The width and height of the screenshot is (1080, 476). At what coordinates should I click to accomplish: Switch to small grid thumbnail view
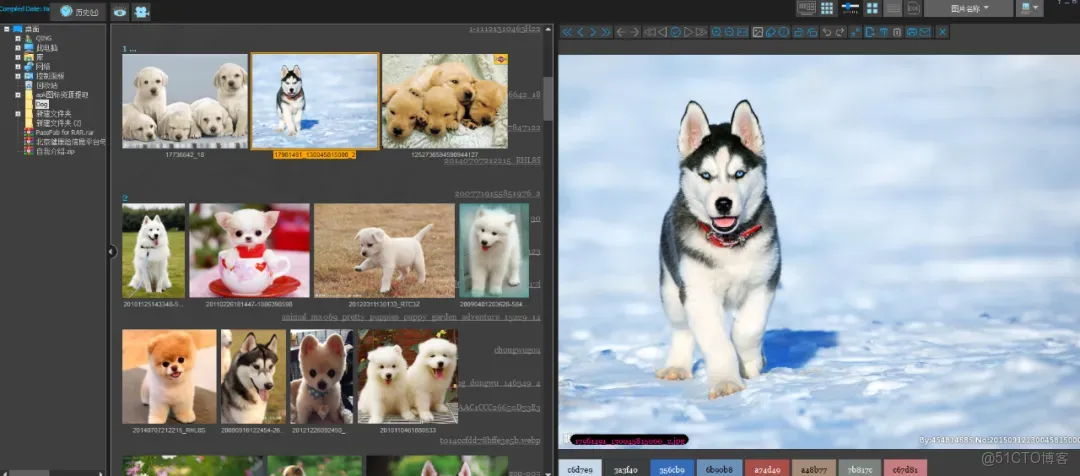tap(827, 8)
